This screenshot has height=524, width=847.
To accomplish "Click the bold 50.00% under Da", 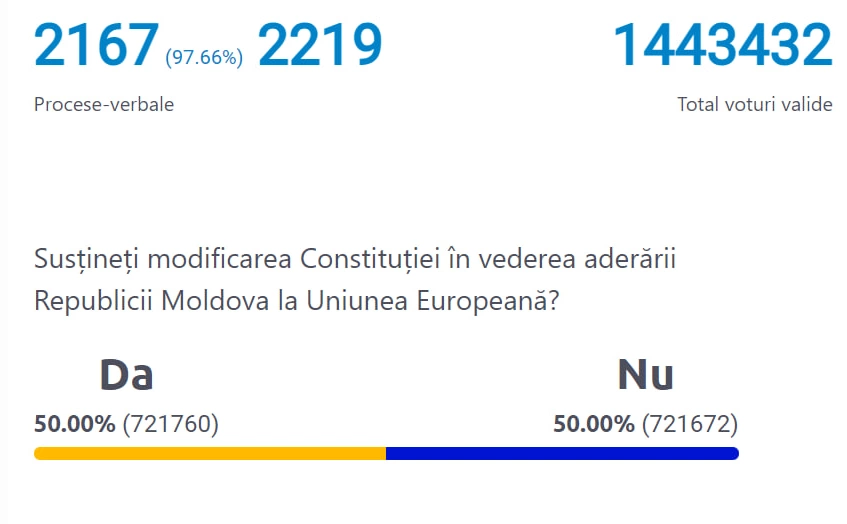I will point(75,424).
